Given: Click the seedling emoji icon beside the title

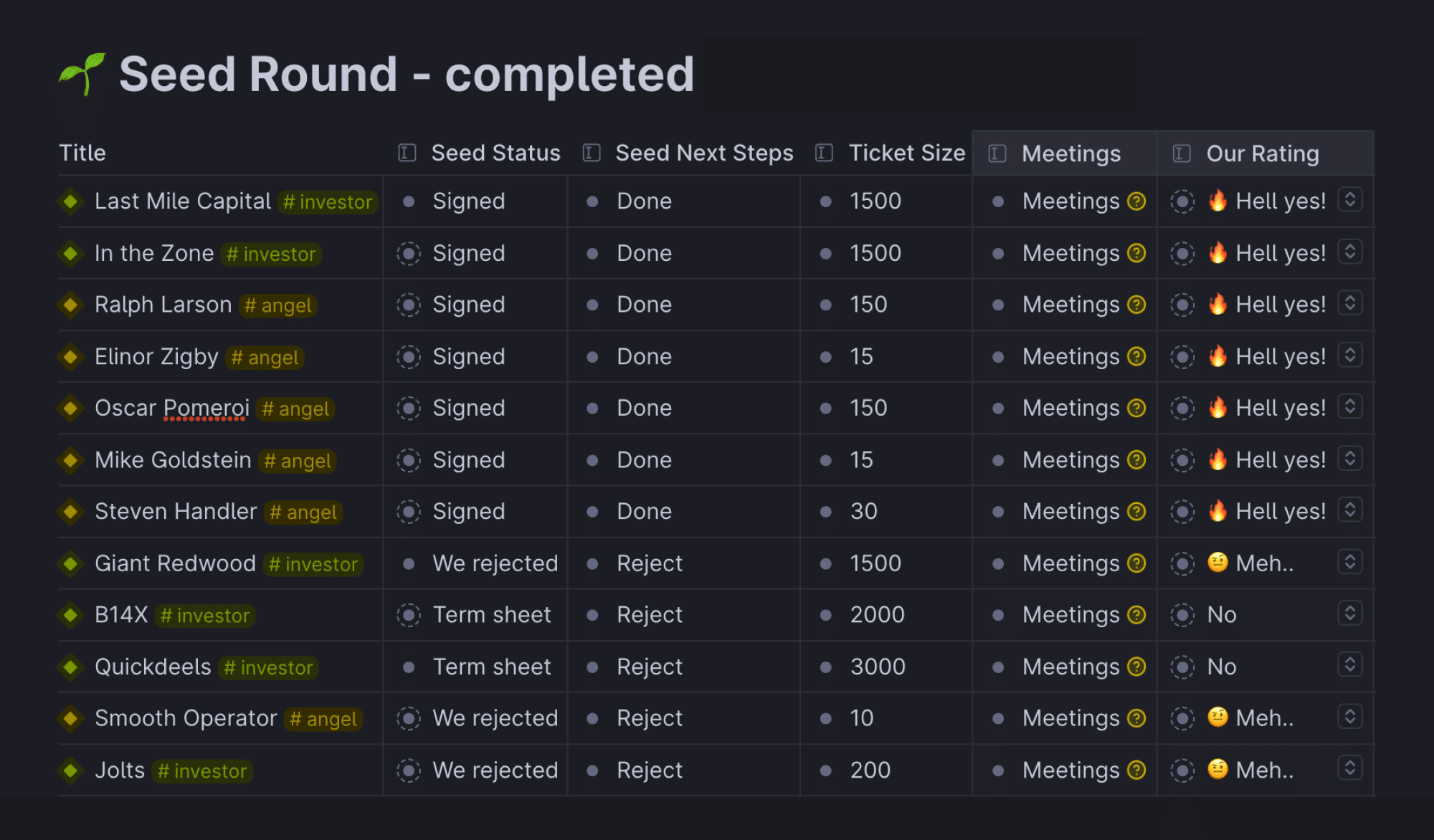Looking at the screenshot, I should pyautogui.click(x=83, y=74).
